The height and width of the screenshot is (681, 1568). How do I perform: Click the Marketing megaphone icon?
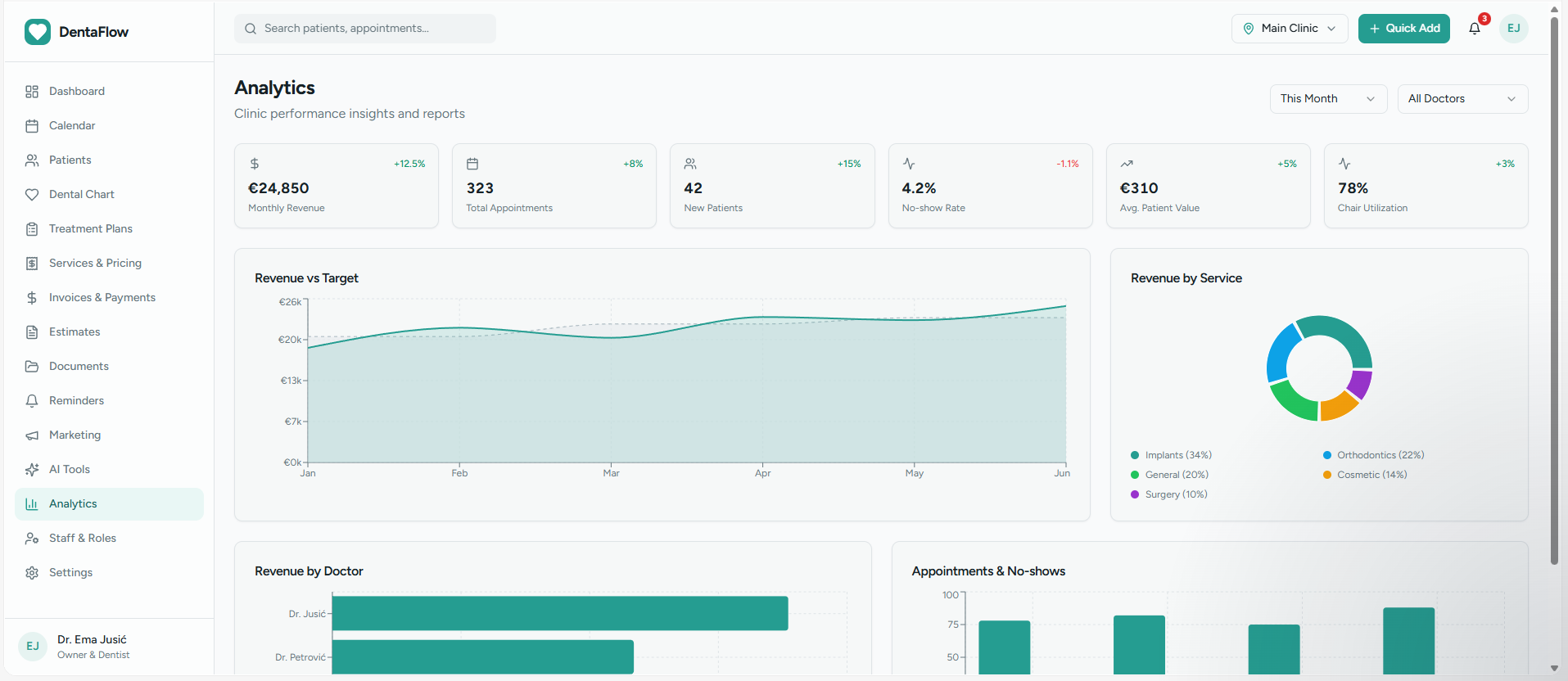(x=32, y=435)
